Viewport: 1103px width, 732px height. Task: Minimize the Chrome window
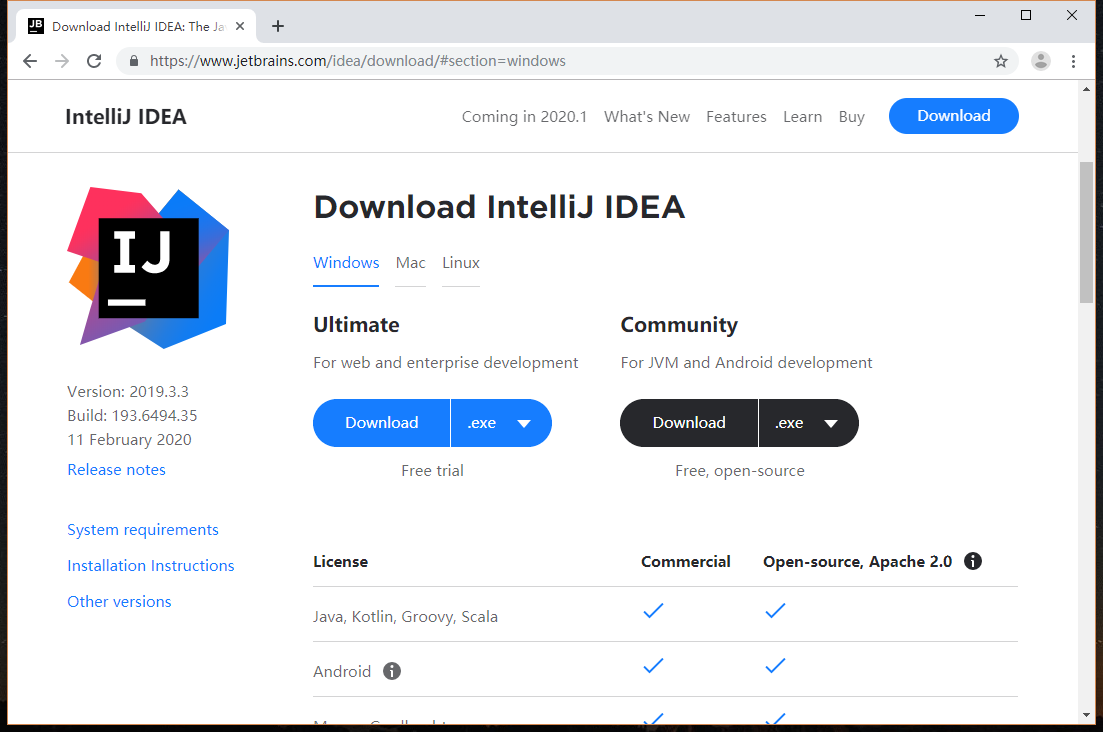(x=980, y=15)
